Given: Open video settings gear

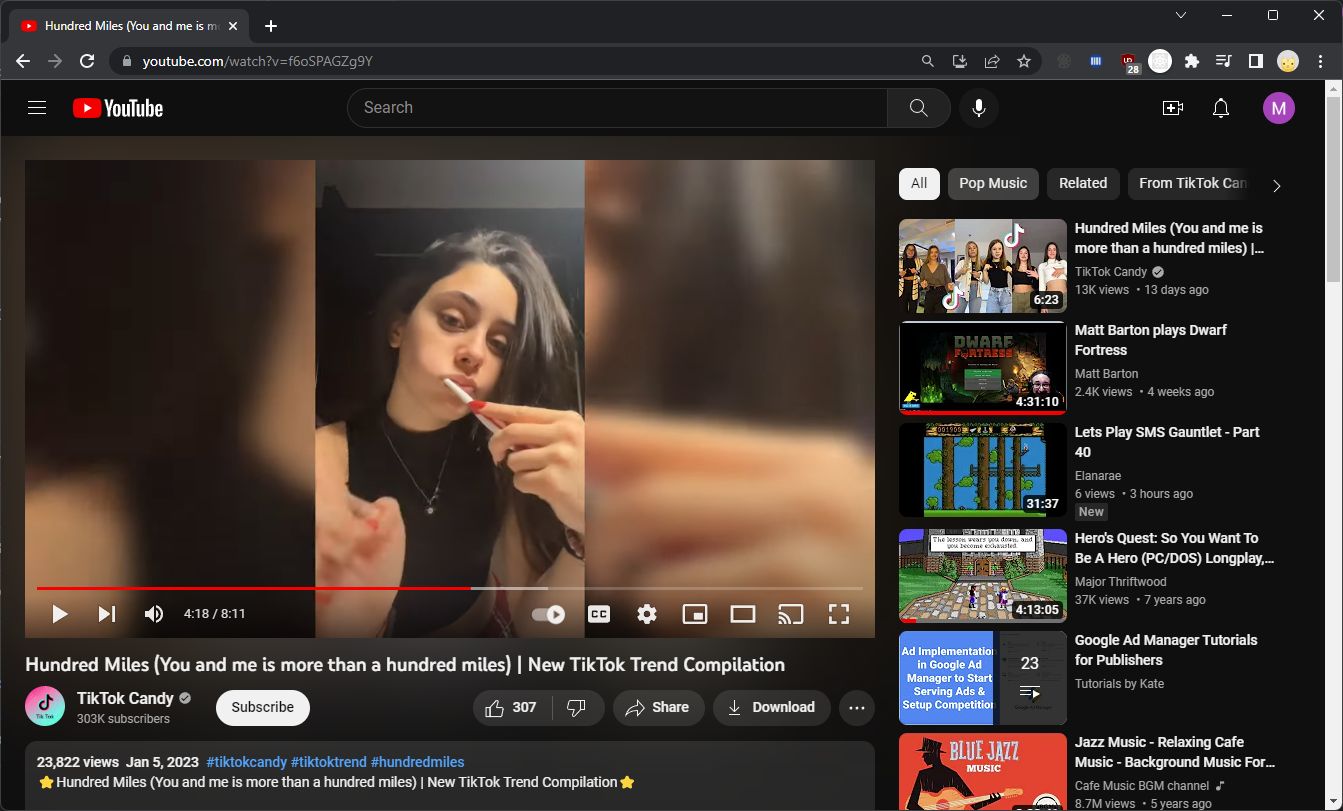Looking at the screenshot, I should click(x=647, y=614).
